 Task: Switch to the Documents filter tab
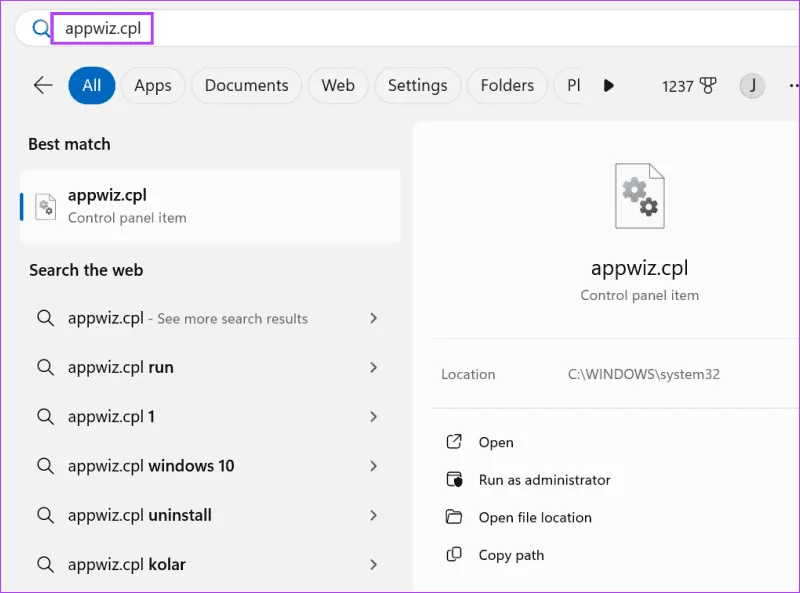pos(246,86)
